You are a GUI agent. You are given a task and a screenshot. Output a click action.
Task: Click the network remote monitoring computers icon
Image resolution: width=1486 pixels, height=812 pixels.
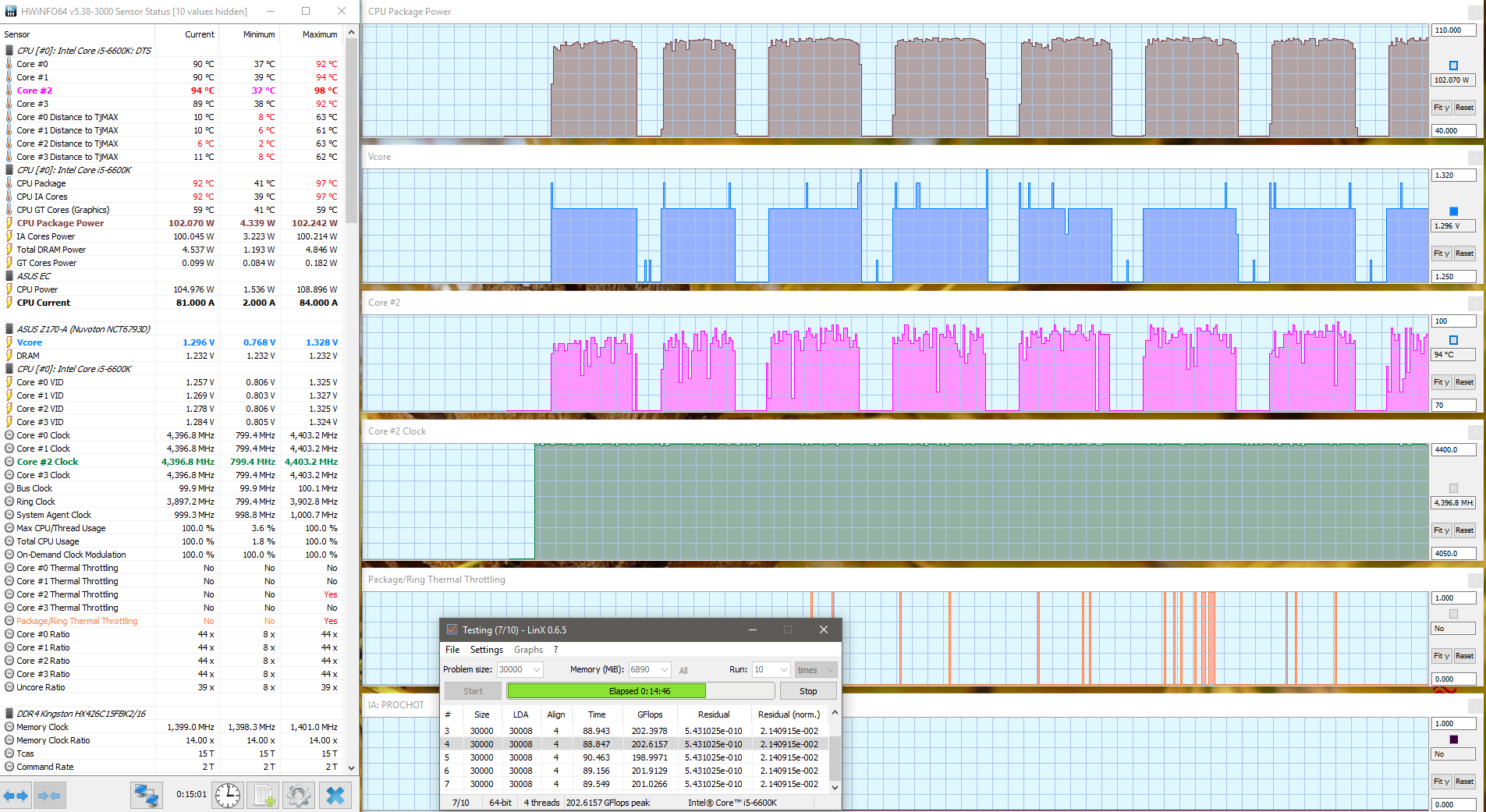click(146, 796)
